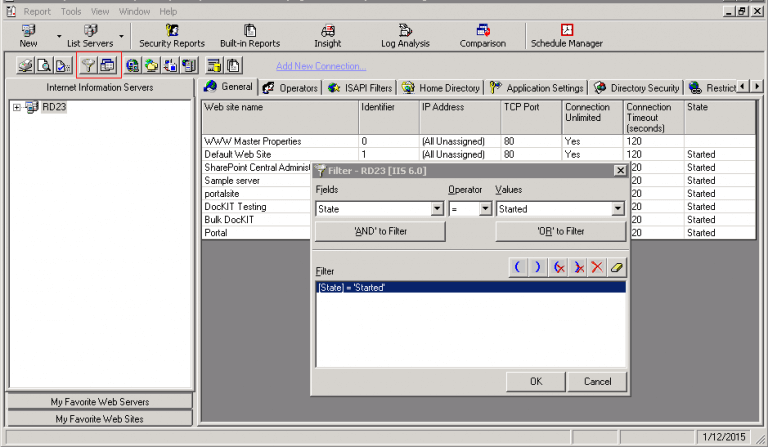Insert an opening parenthesis in the filter

pyautogui.click(x=518, y=267)
